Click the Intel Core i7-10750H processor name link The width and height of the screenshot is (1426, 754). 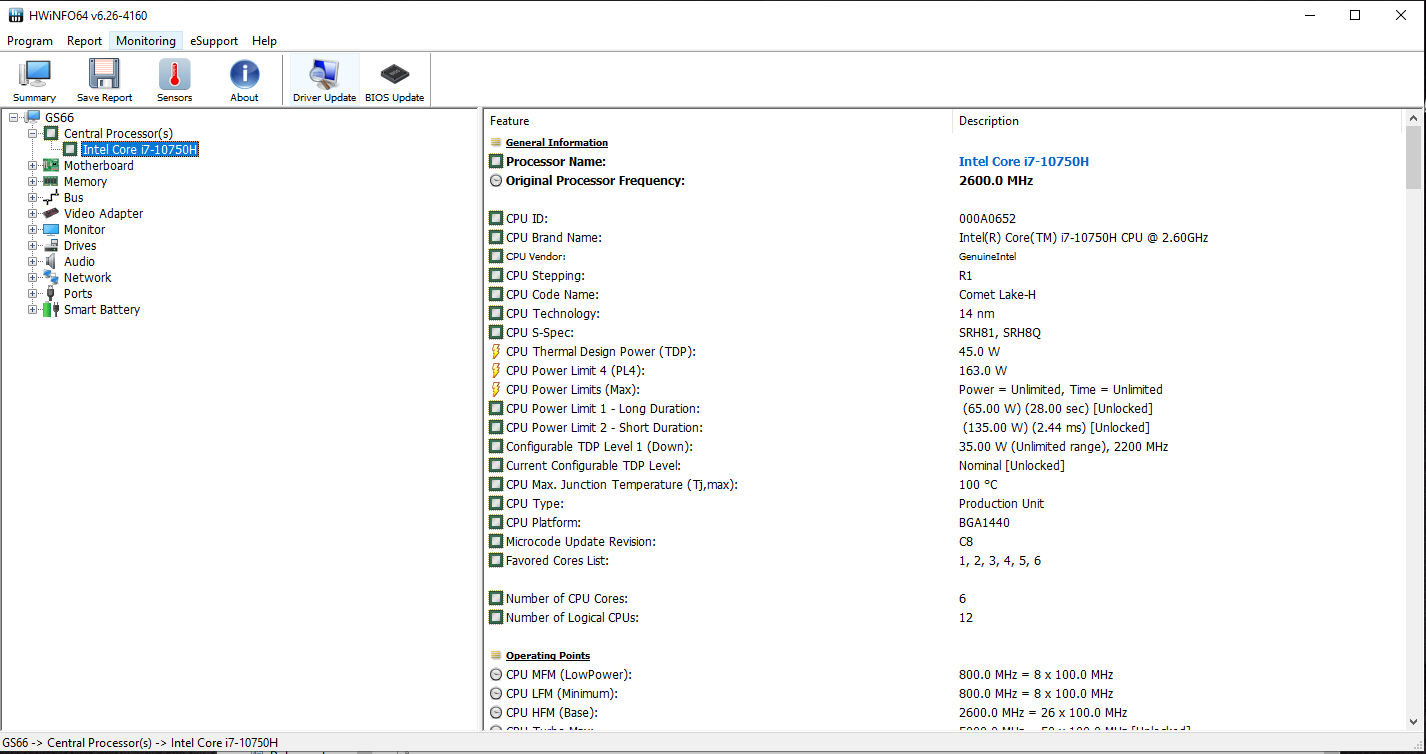(x=1023, y=162)
